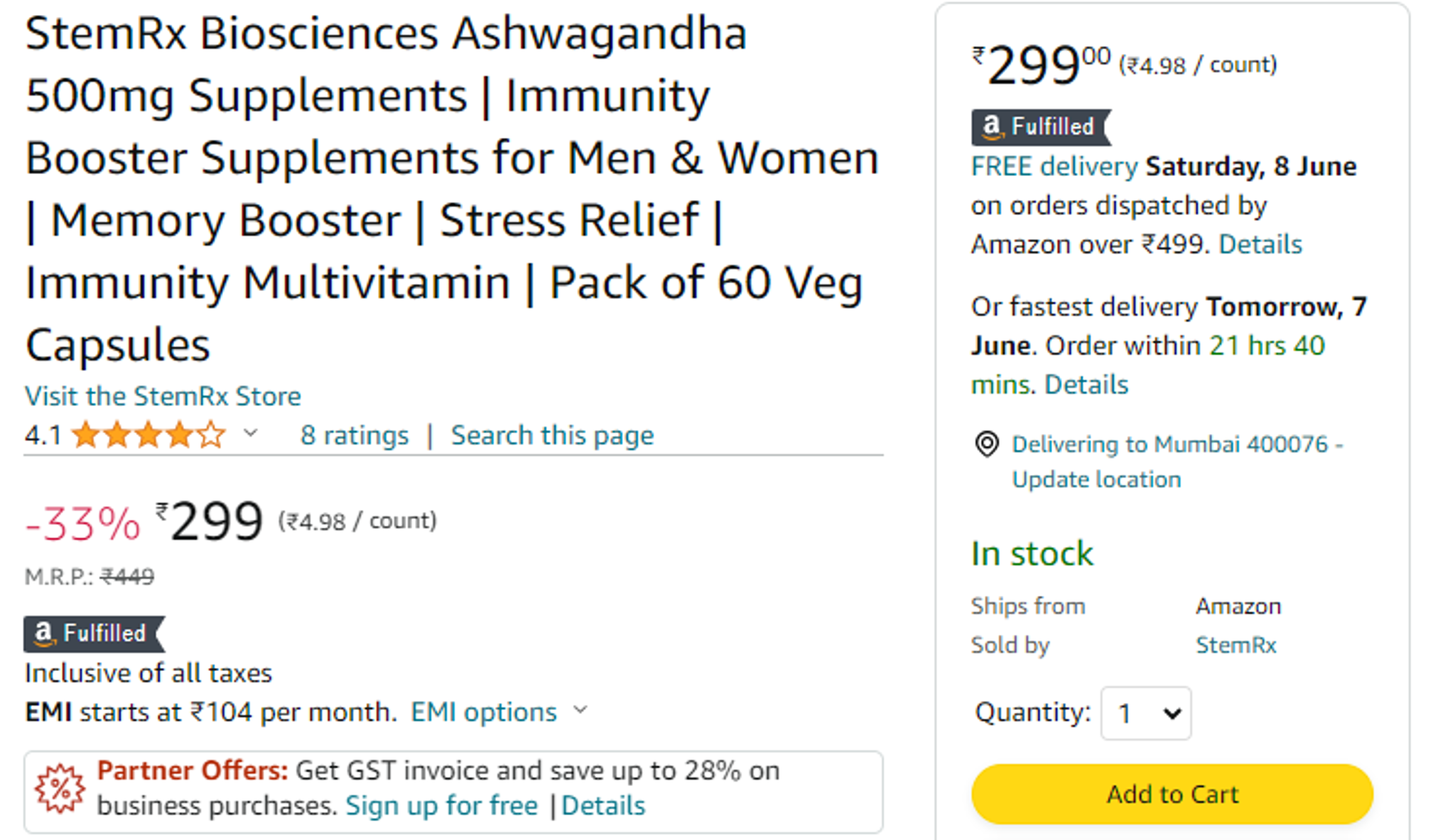Click the Partner Offers percent badge icon
This screenshot has height=840, width=1438.
tap(60, 788)
